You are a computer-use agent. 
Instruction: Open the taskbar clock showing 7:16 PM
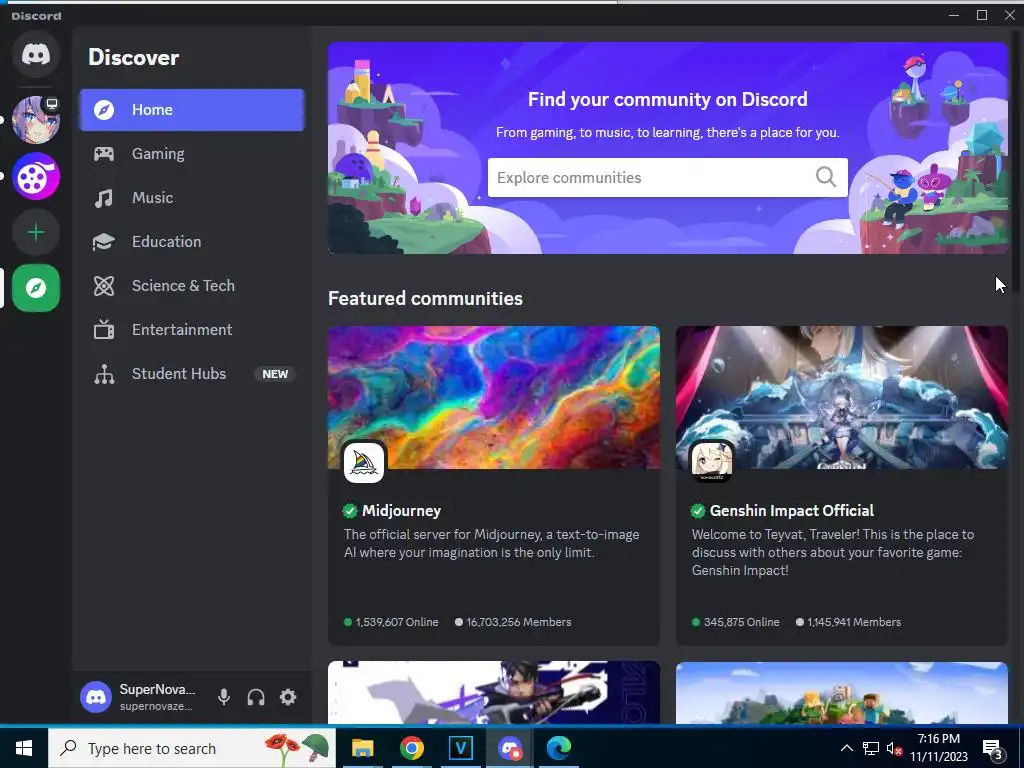(939, 748)
